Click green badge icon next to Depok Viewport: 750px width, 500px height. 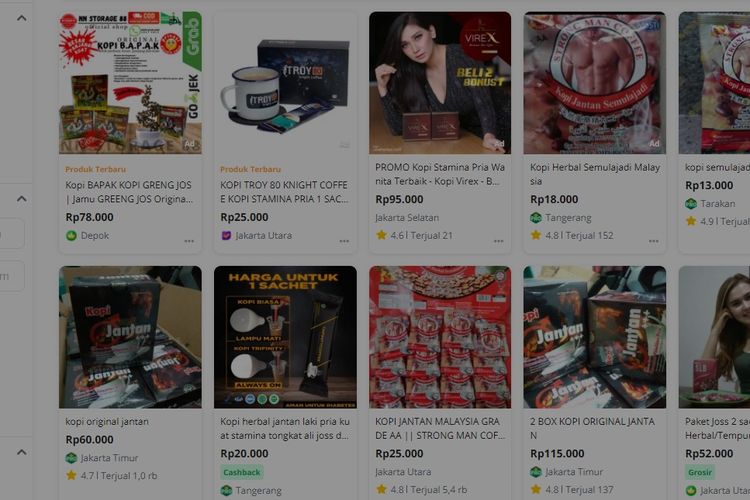tap(71, 235)
